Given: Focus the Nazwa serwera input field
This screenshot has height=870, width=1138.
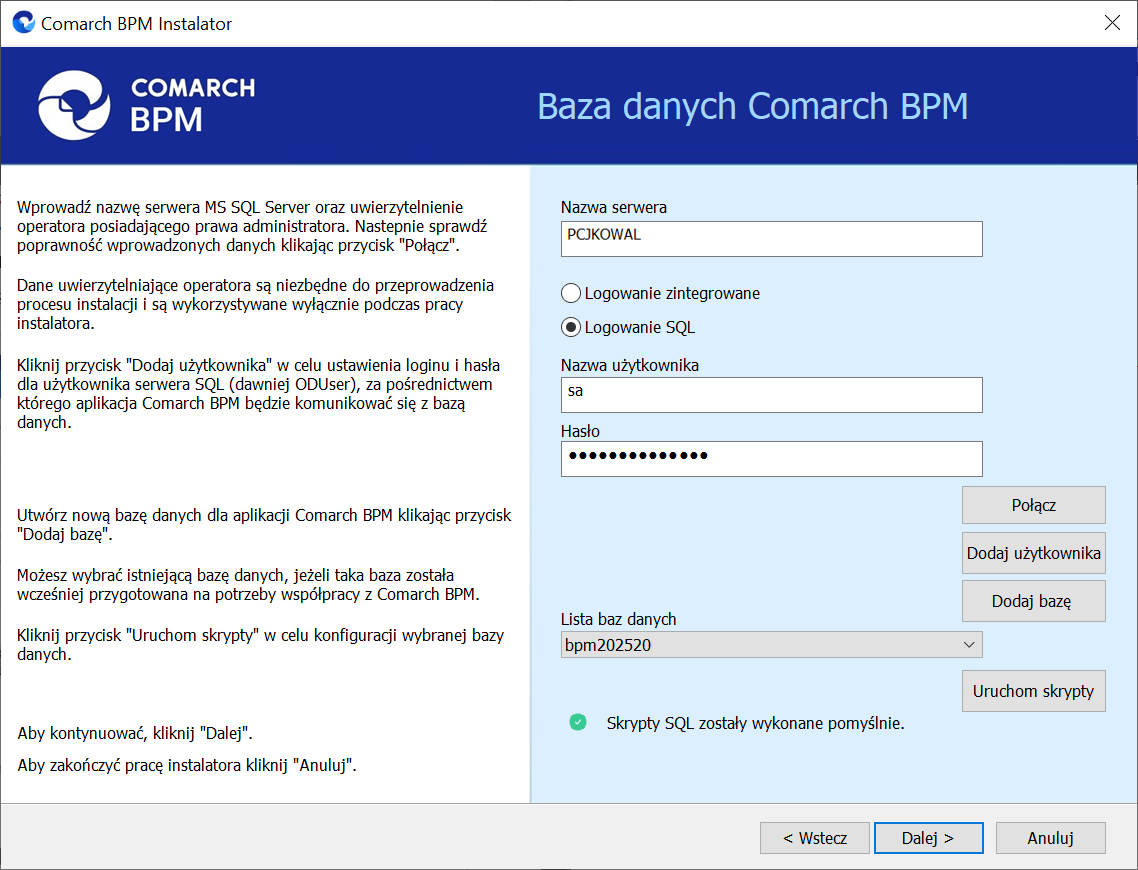Looking at the screenshot, I should pos(771,239).
